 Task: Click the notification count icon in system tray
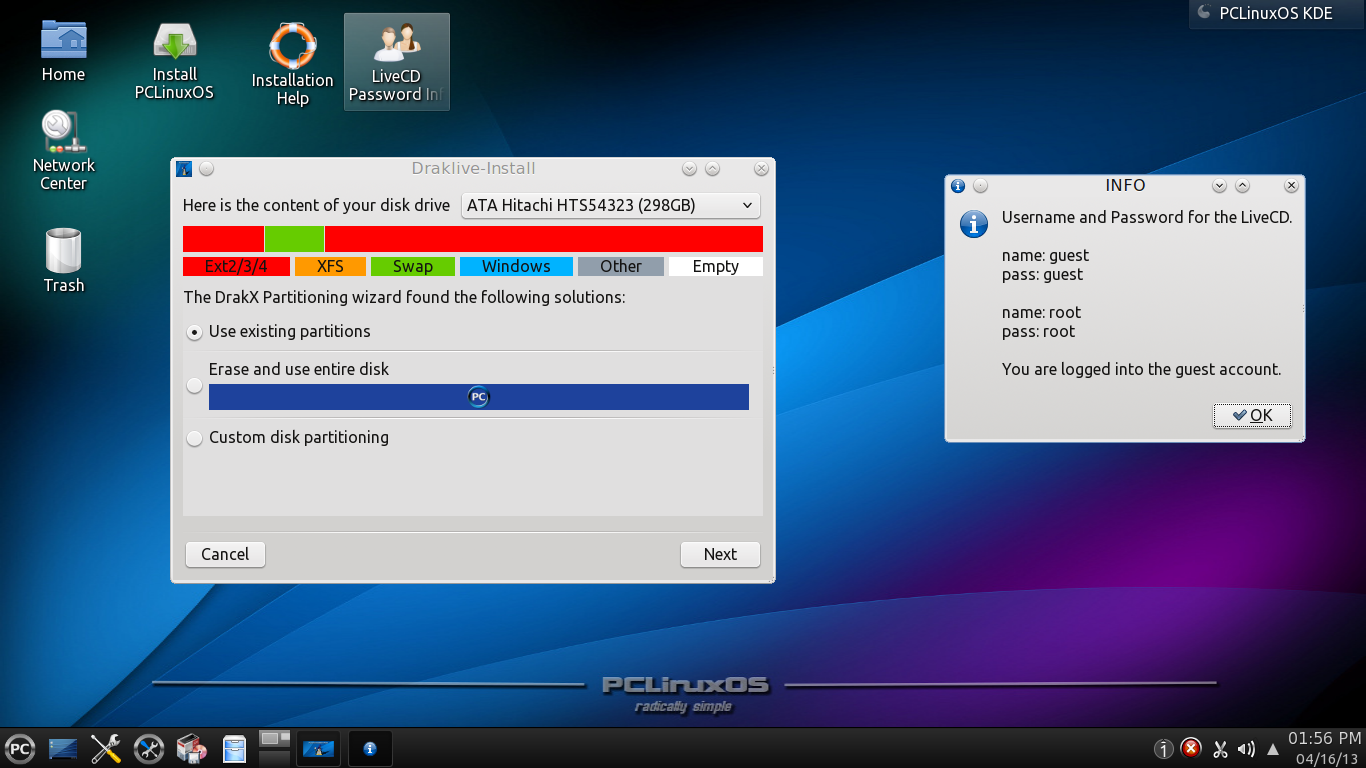point(1164,749)
